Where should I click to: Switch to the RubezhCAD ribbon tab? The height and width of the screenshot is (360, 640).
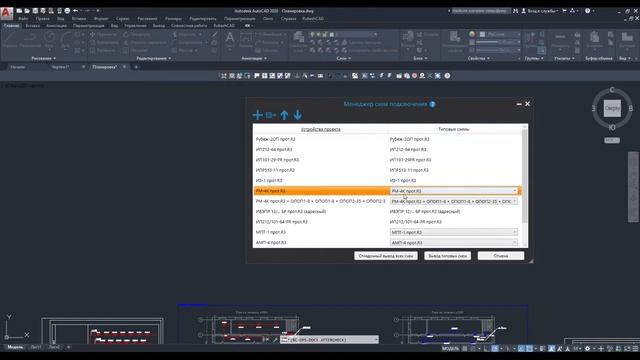point(224,26)
